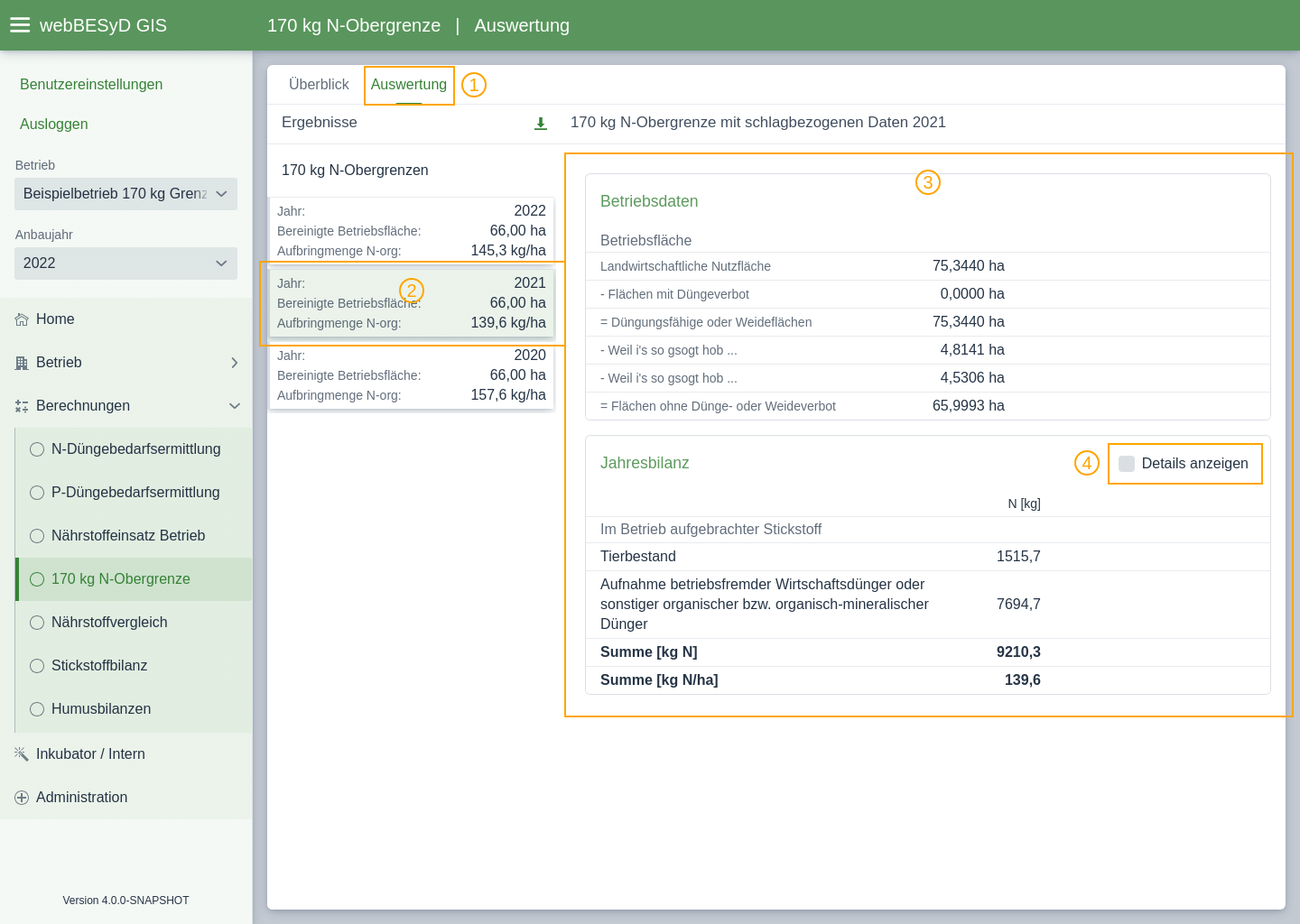Open the Administration menu item
Screen dimensions: 1300x924
coord(125,798)
